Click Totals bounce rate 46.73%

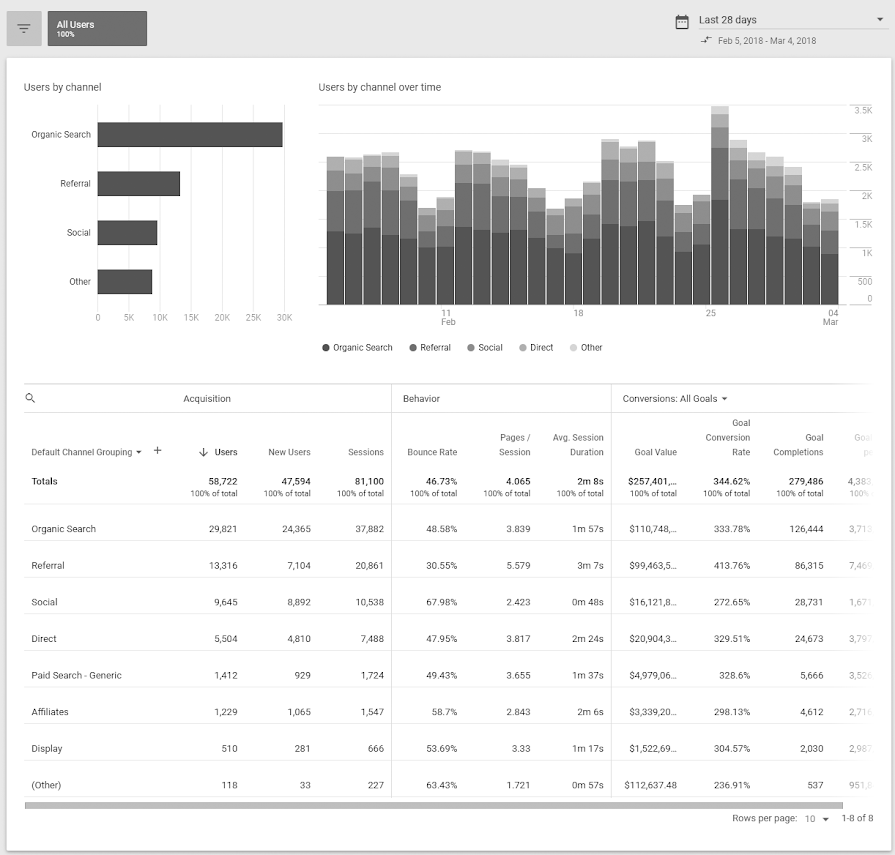point(441,481)
